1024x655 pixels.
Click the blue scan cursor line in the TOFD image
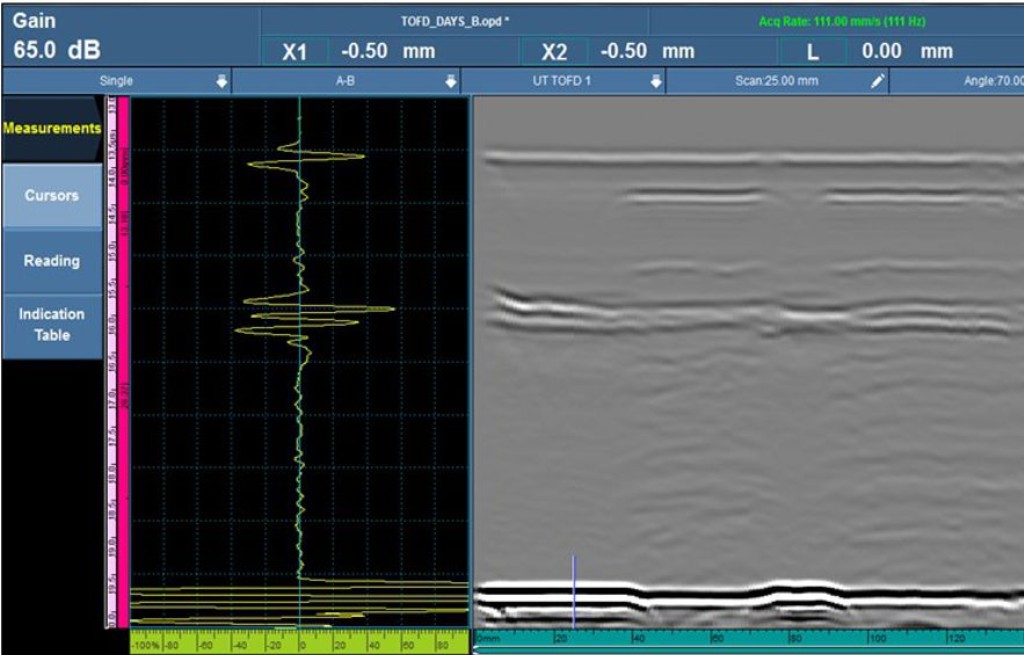(574, 592)
